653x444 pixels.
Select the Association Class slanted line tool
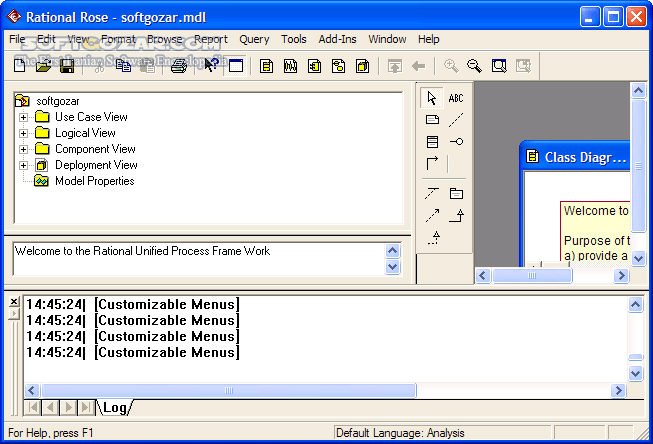432,194
